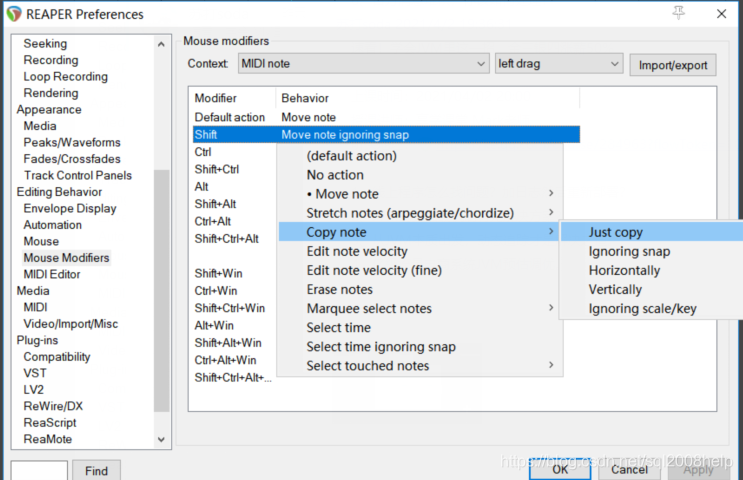Open the left drag dropdown
This screenshot has width=743, height=480.
click(x=559, y=63)
